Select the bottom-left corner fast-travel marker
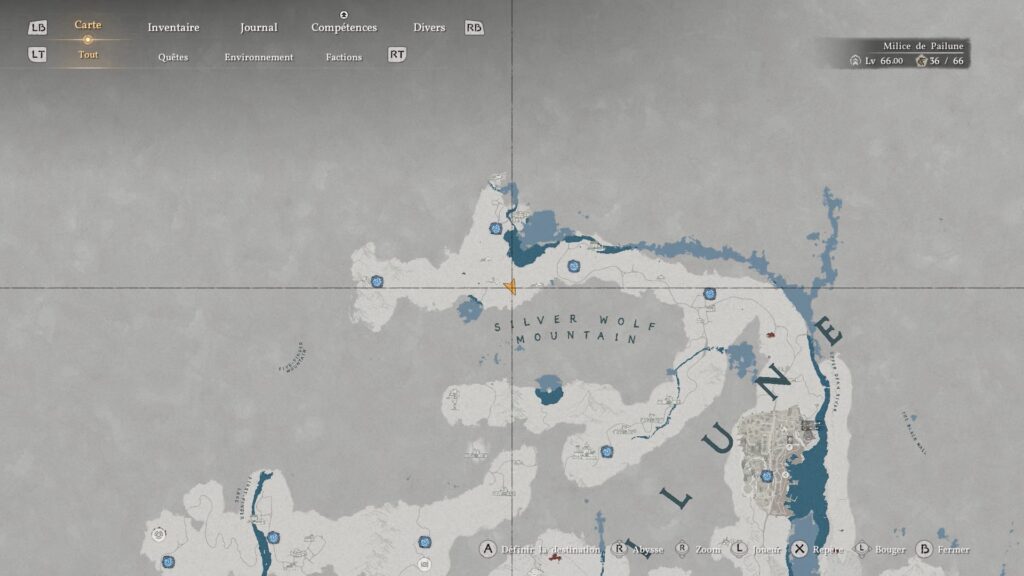1024x576 pixels. [168, 562]
